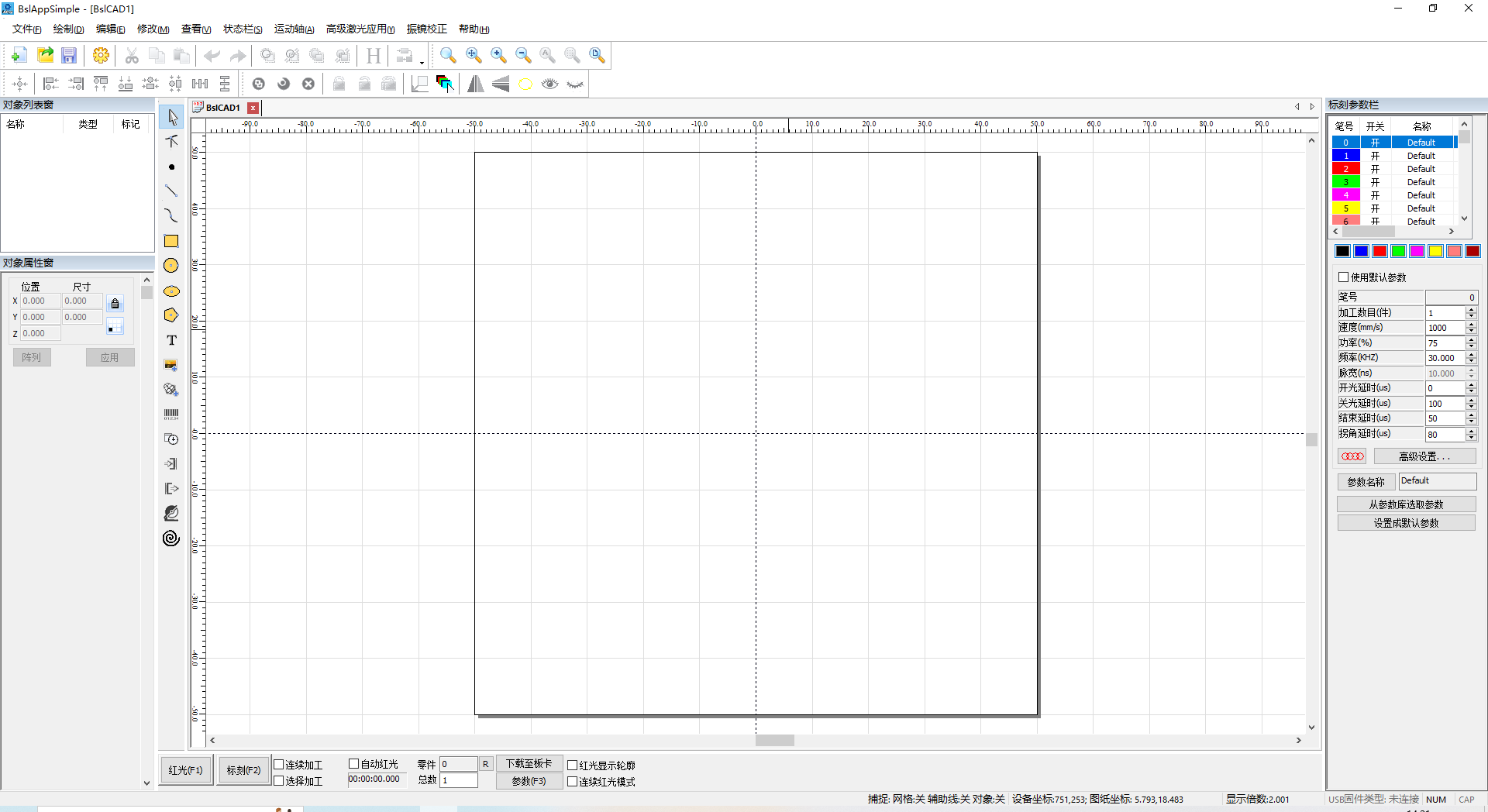The height and width of the screenshot is (812, 1488).
Task: Pick the green color swatch
Action: 1398,250
